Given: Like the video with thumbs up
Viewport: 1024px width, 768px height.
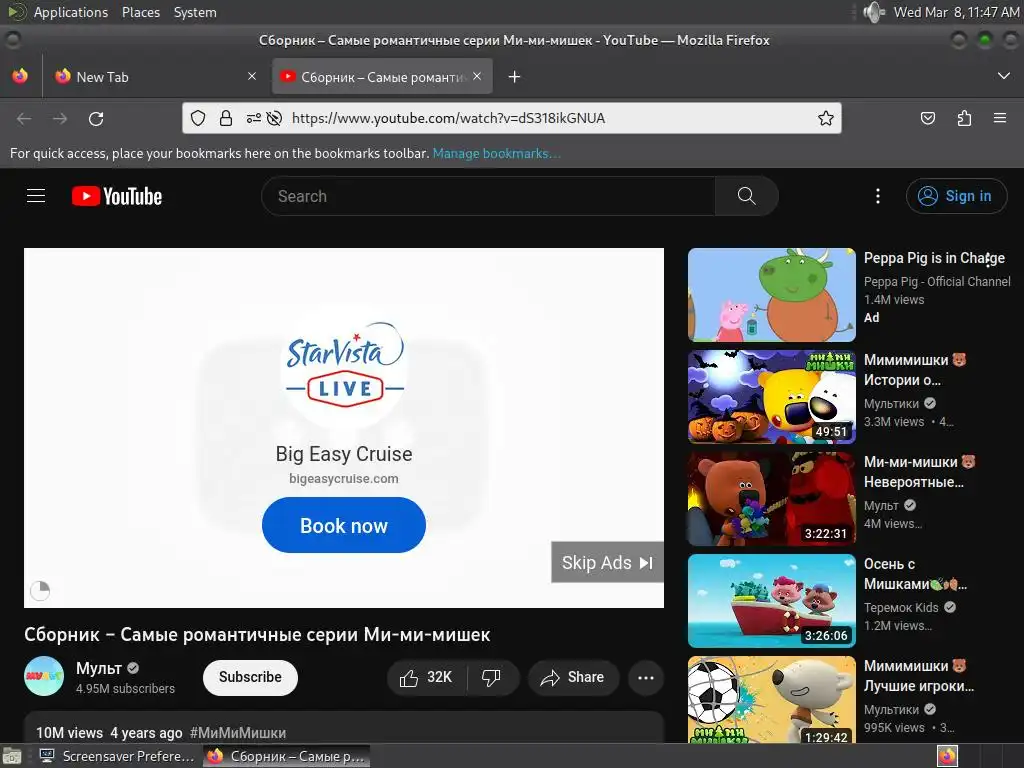Looking at the screenshot, I should 426,678.
